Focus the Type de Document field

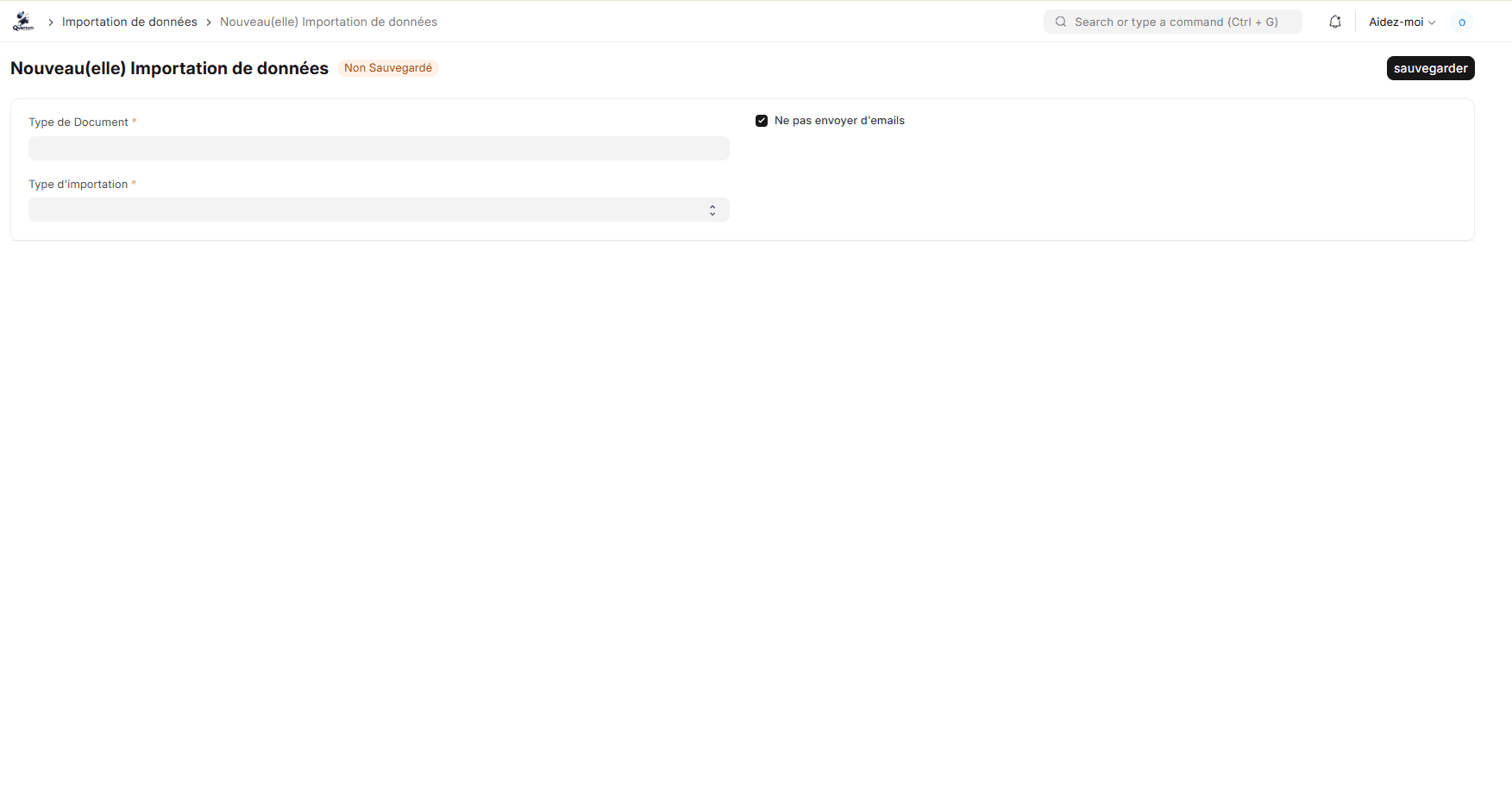(379, 148)
